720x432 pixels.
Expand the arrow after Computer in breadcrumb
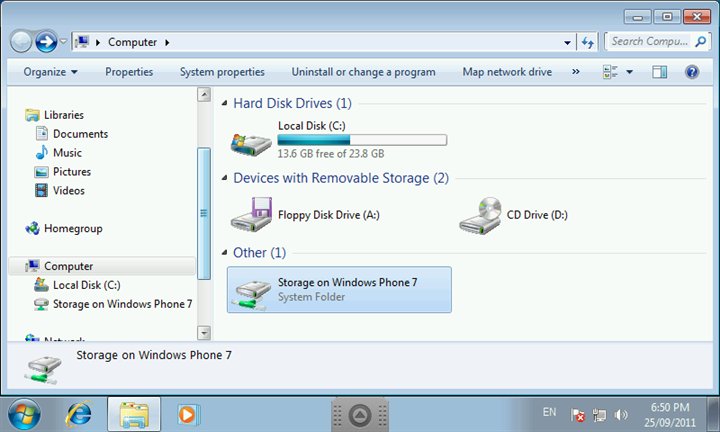coord(167,42)
